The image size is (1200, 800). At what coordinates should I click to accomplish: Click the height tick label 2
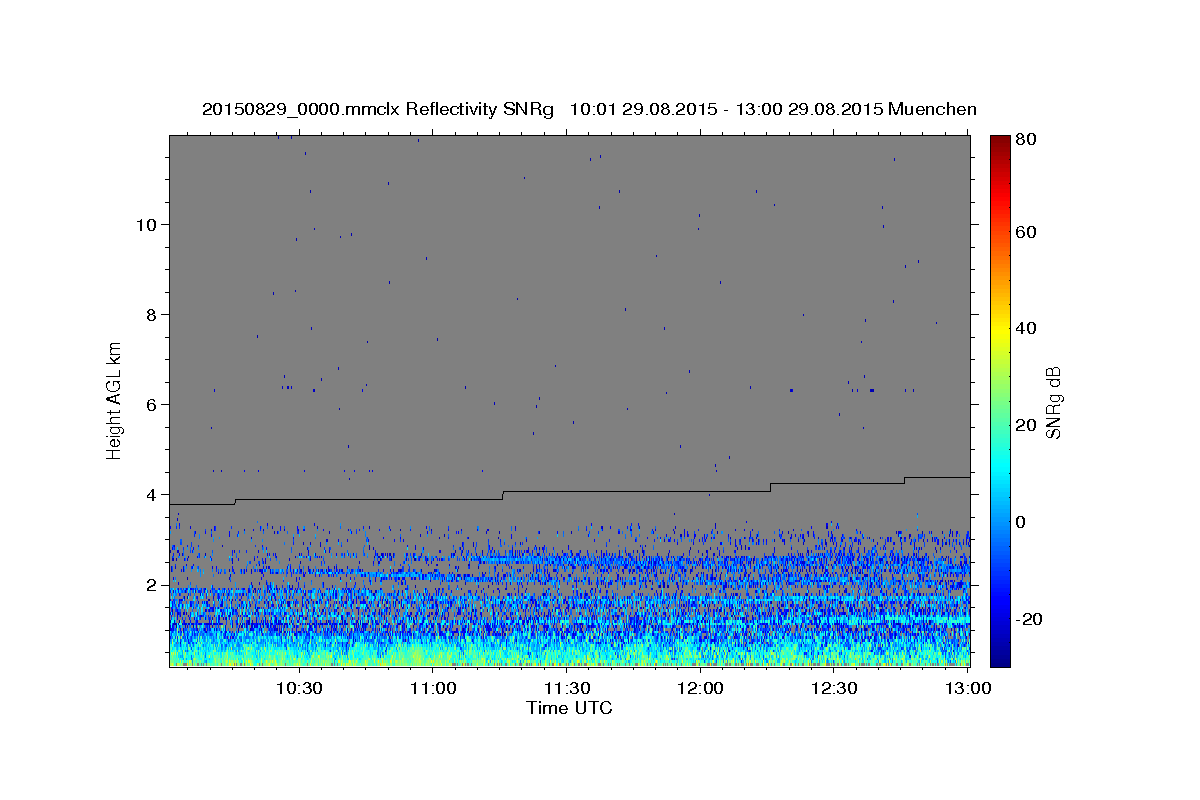pyautogui.click(x=150, y=584)
